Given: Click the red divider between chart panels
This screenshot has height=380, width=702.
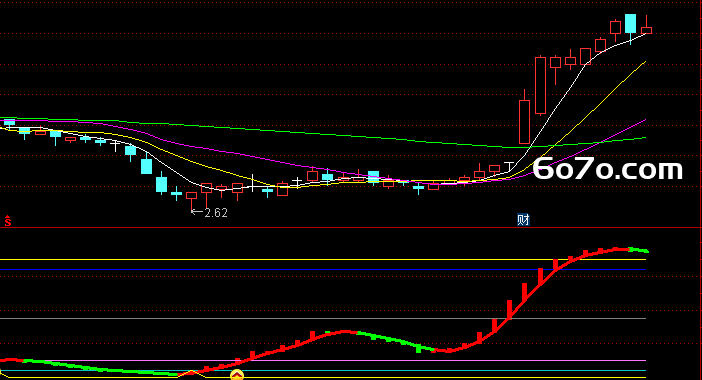Looking at the screenshot, I should point(351,228).
